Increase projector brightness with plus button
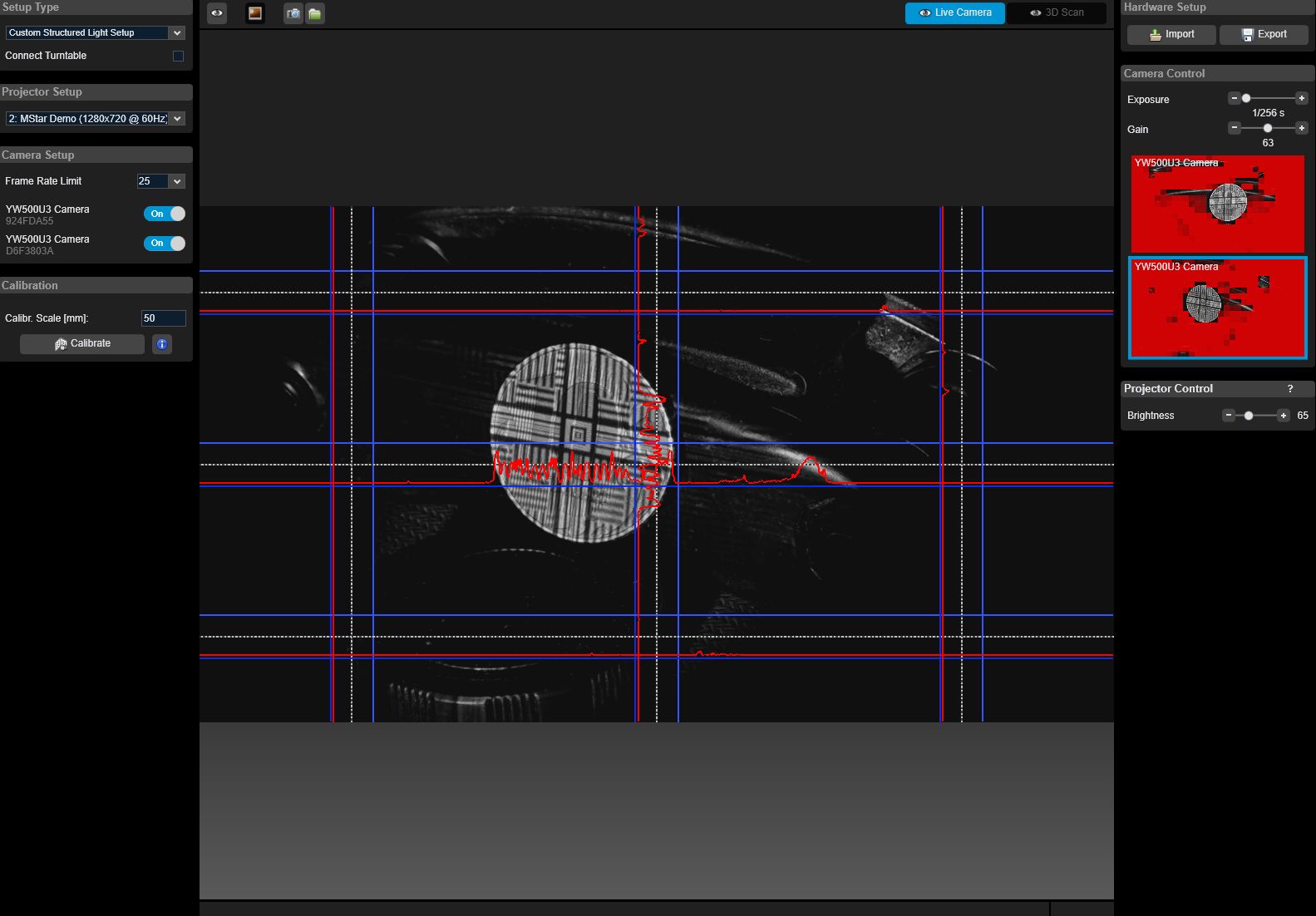The image size is (1316, 916). pyautogui.click(x=1284, y=416)
